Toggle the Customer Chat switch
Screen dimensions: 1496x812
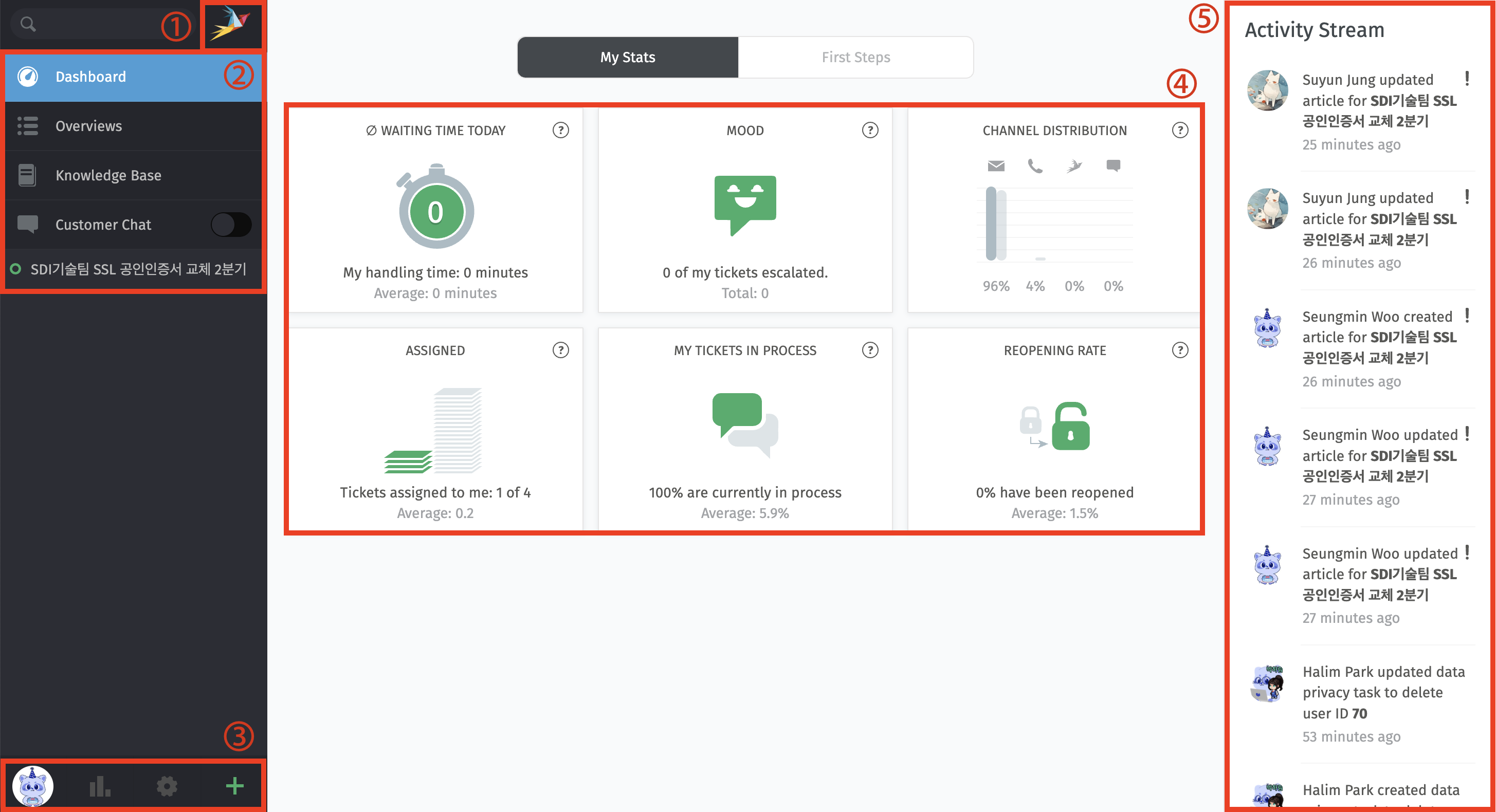(x=231, y=225)
